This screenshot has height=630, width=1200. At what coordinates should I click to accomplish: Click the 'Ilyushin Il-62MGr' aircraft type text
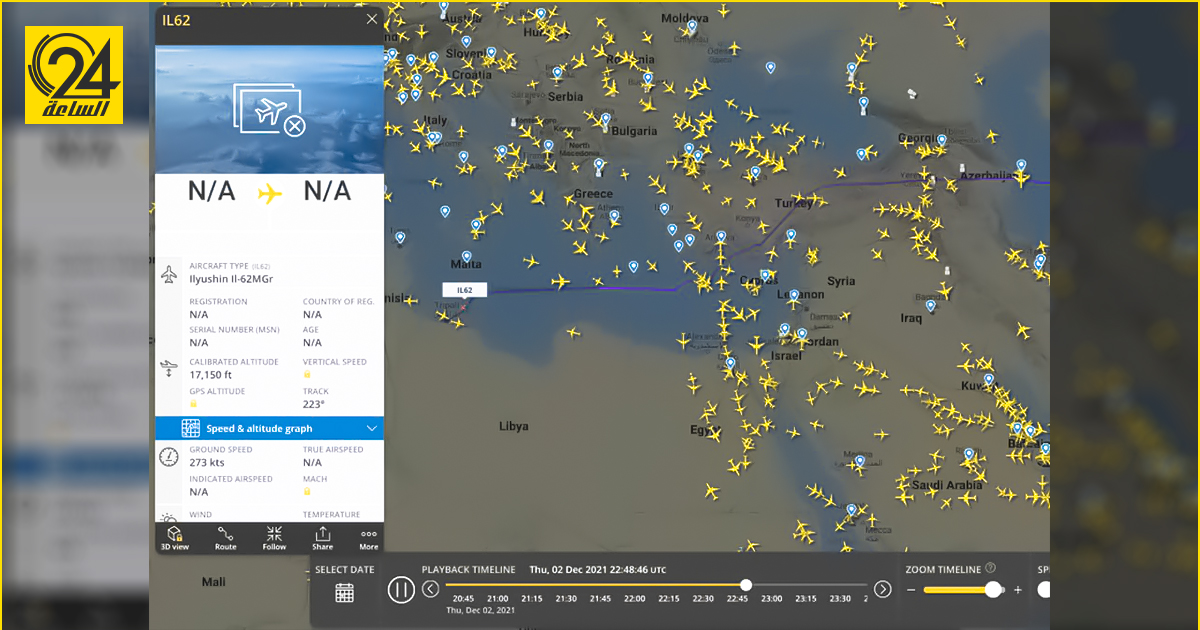(x=231, y=279)
